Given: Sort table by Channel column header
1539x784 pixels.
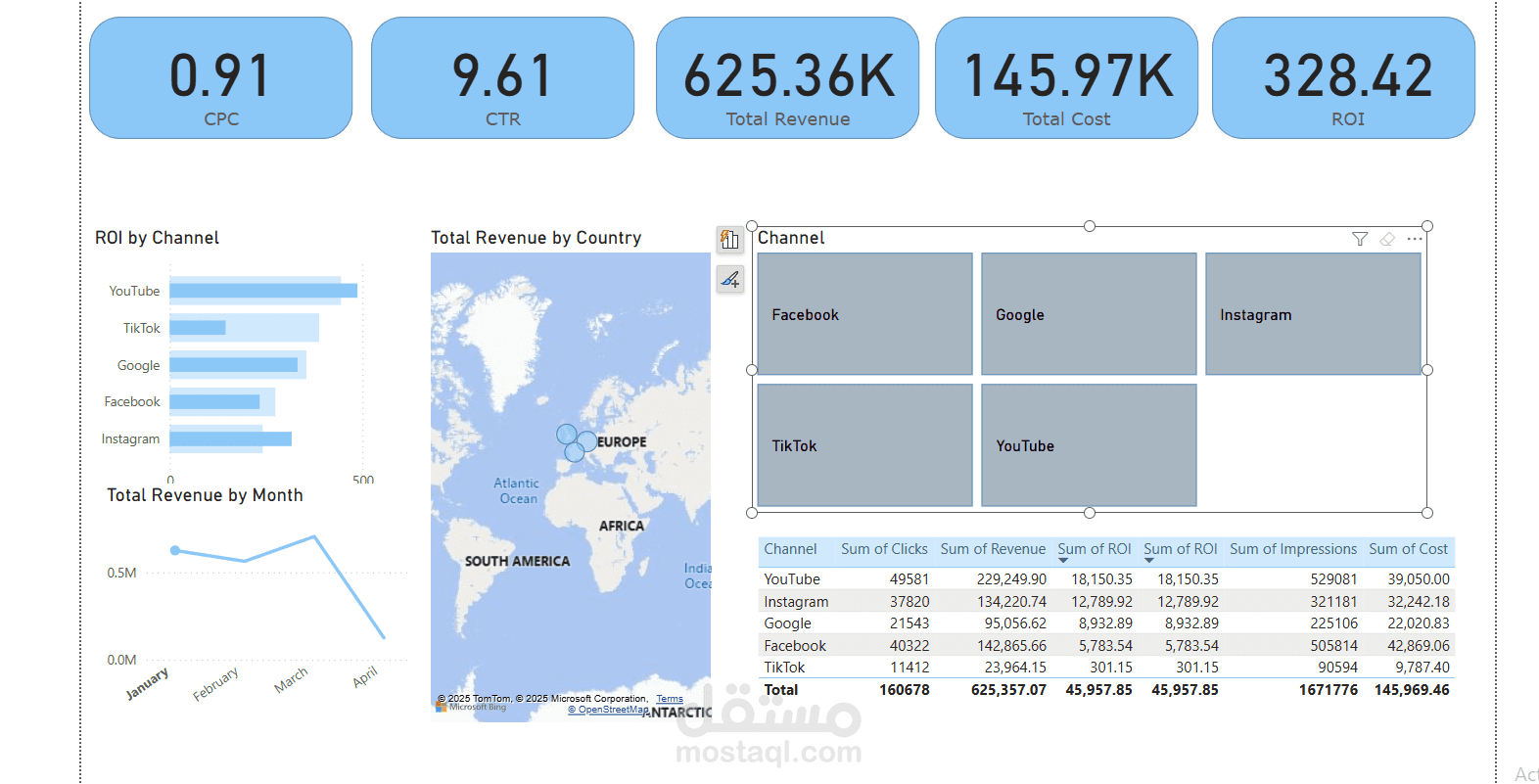Looking at the screenshot, I should tap(790, 549).
